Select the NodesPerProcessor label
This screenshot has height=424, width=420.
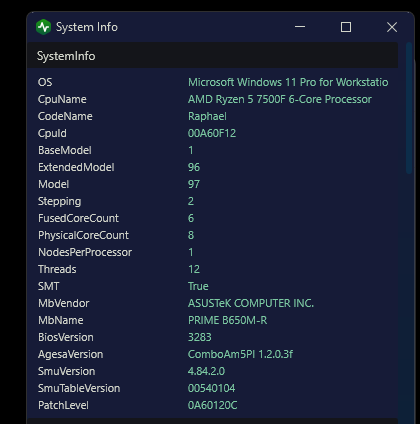pyautogui.click(x=85, y=252)
